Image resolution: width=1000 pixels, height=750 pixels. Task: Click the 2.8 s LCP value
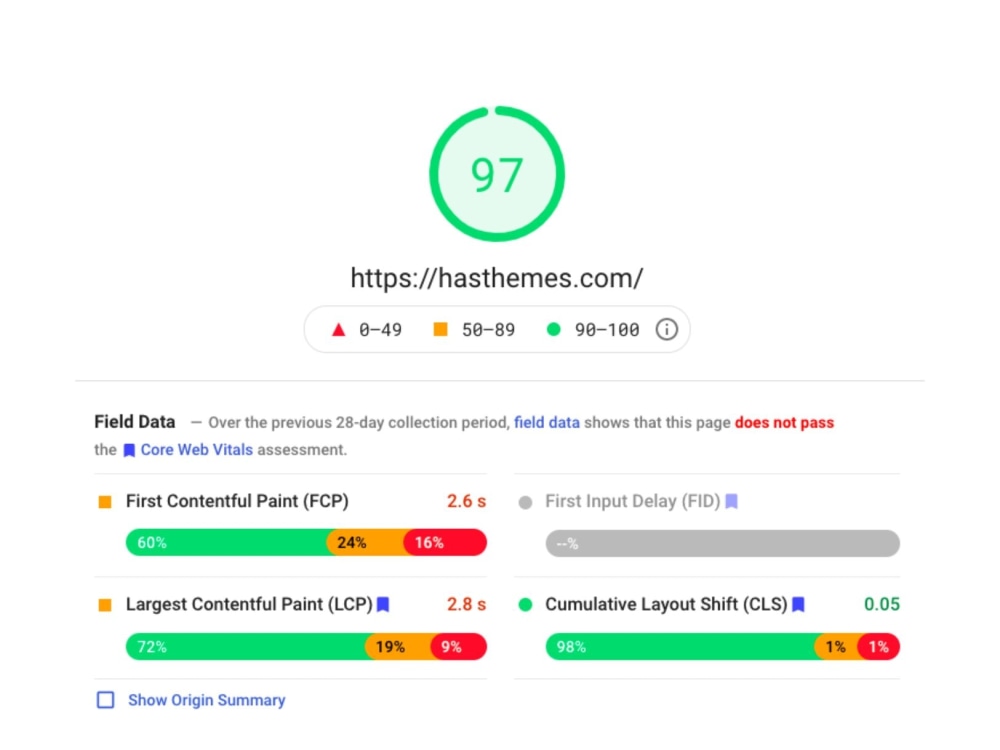[x=466, y=604]
